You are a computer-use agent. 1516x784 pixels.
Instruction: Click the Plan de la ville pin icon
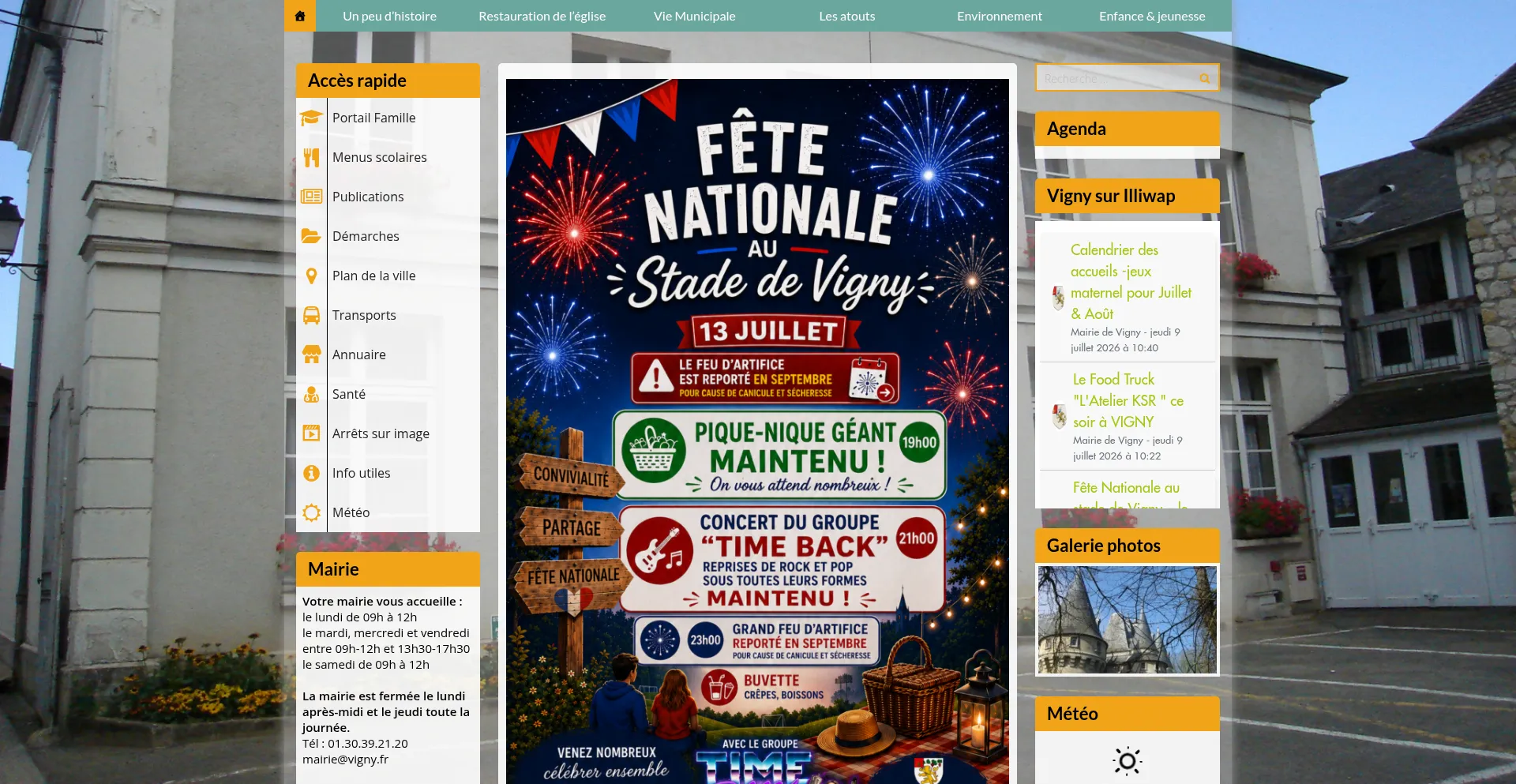point(311,276)
